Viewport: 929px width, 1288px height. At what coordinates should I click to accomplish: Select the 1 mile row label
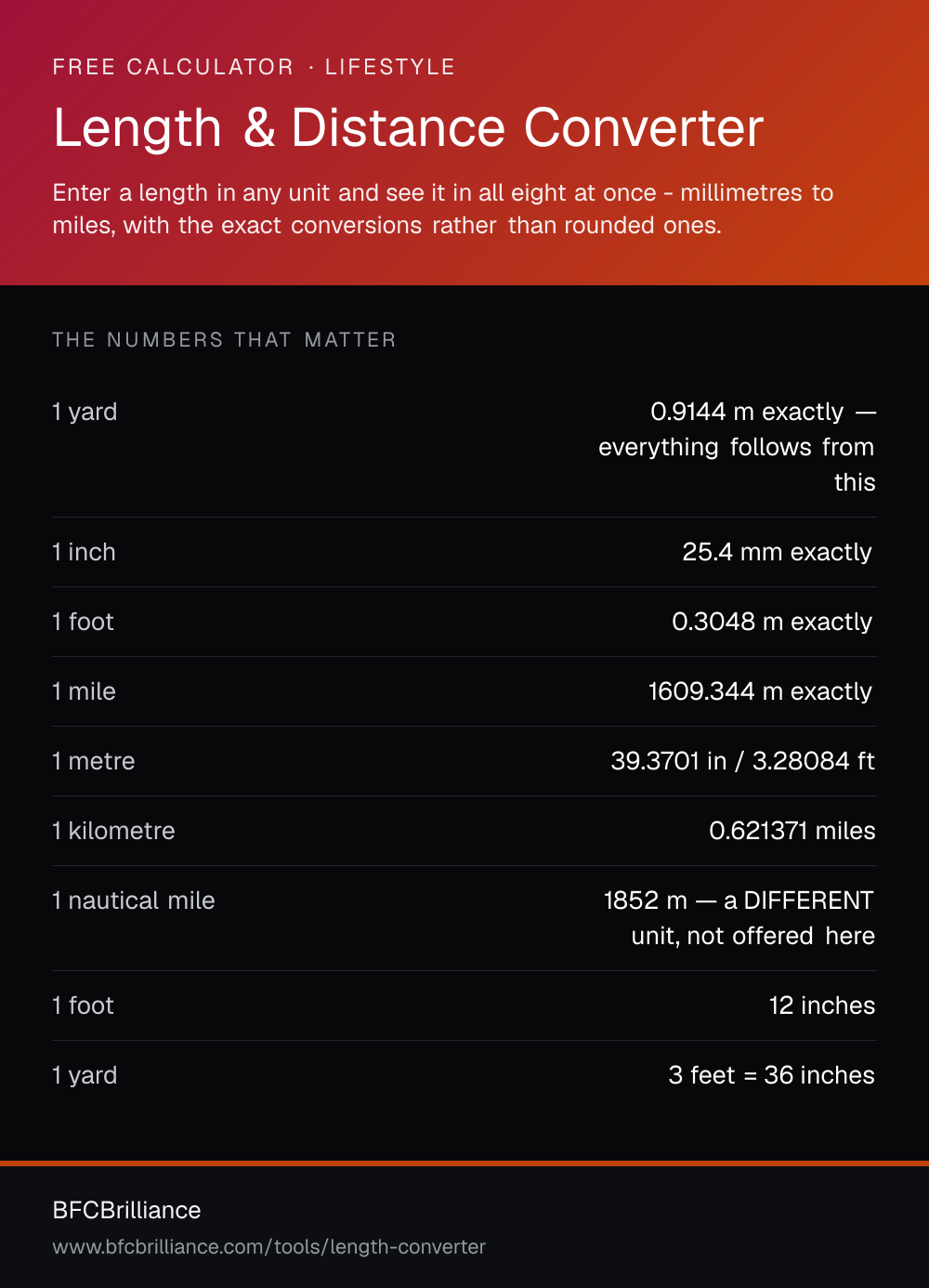click(x=85, y=691)
